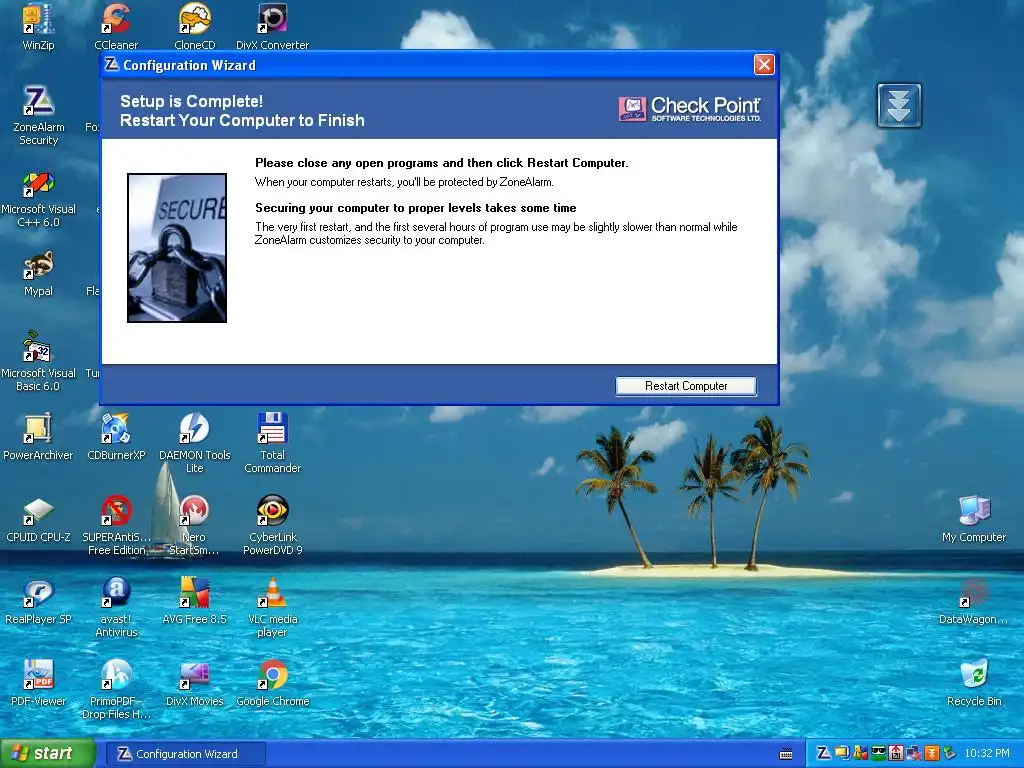1024x768 pixels.
Task: Select the AVG Free 8.5 icon
Action: click(195, 601)
